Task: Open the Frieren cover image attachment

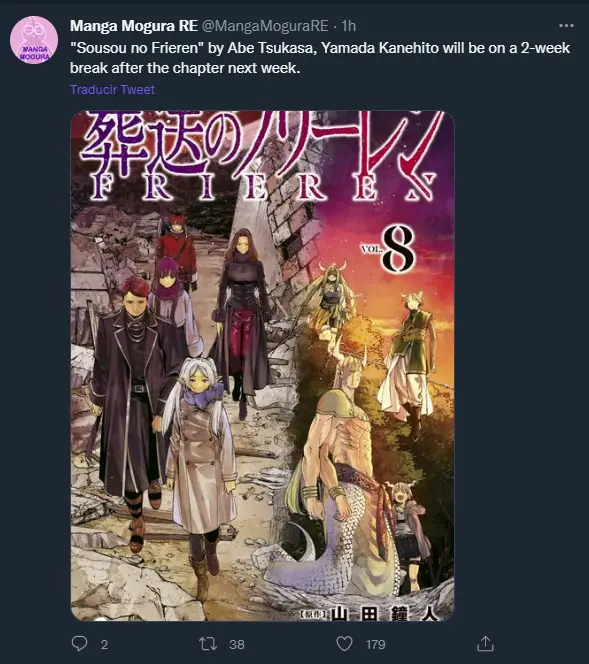Action: tap(262, 366)
